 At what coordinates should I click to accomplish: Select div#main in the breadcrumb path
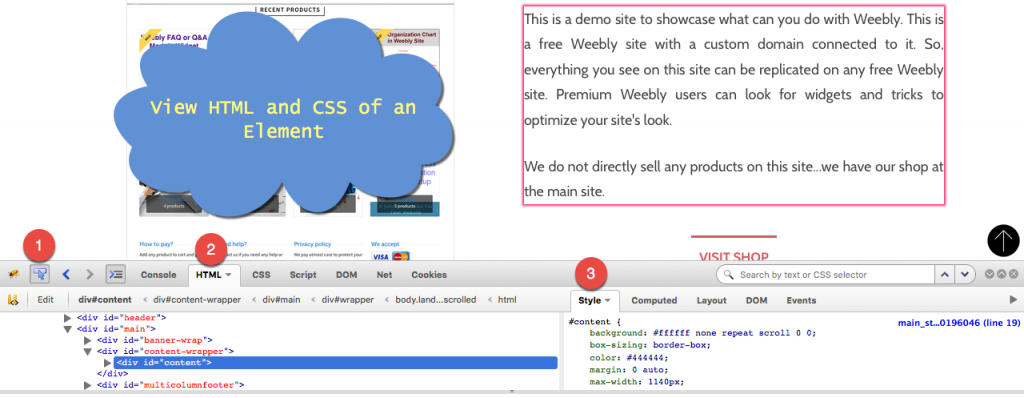click(x=281, y=300)
